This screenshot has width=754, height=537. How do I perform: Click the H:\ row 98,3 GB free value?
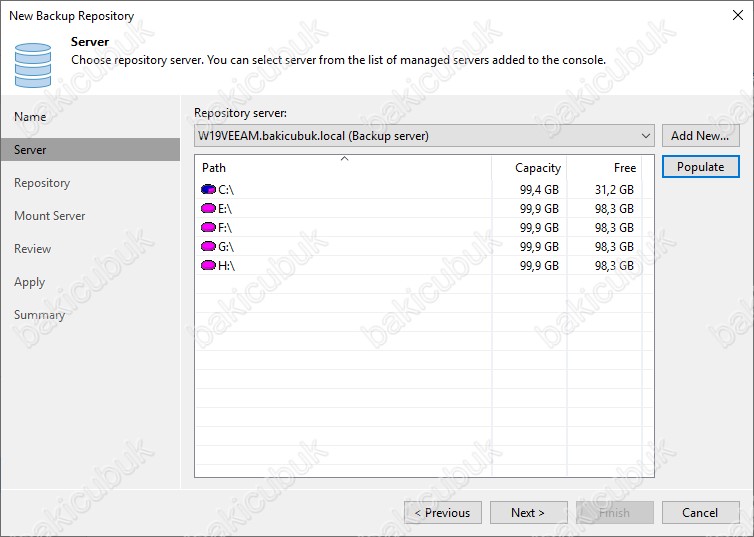click(x=614, y=266)
